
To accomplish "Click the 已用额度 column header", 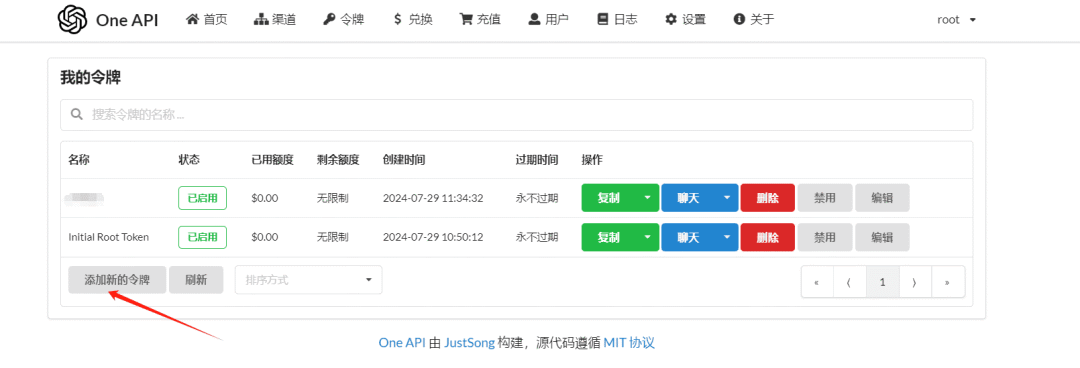I will pos(272,160).
